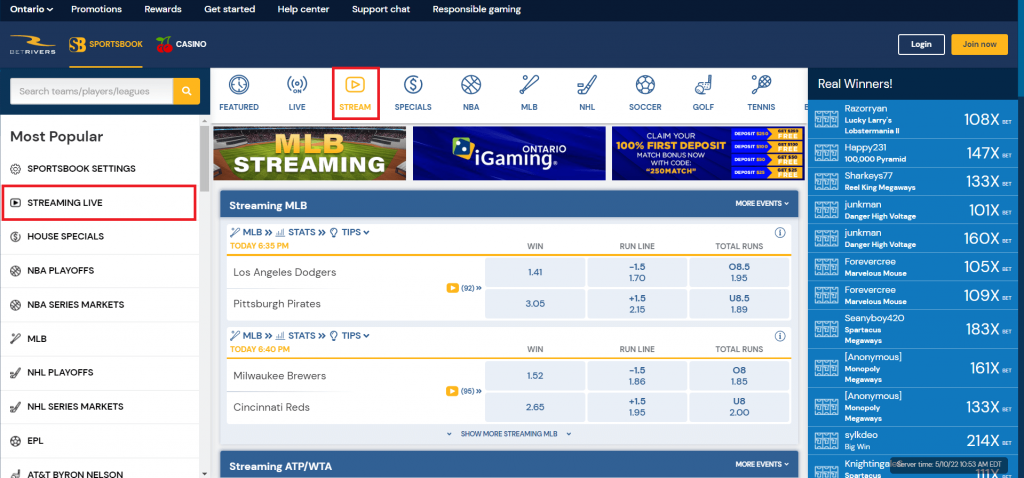Bet on Pittsburgh Pirates win 3.05
Screen dimensions: 1024x478
coord(535,304)
